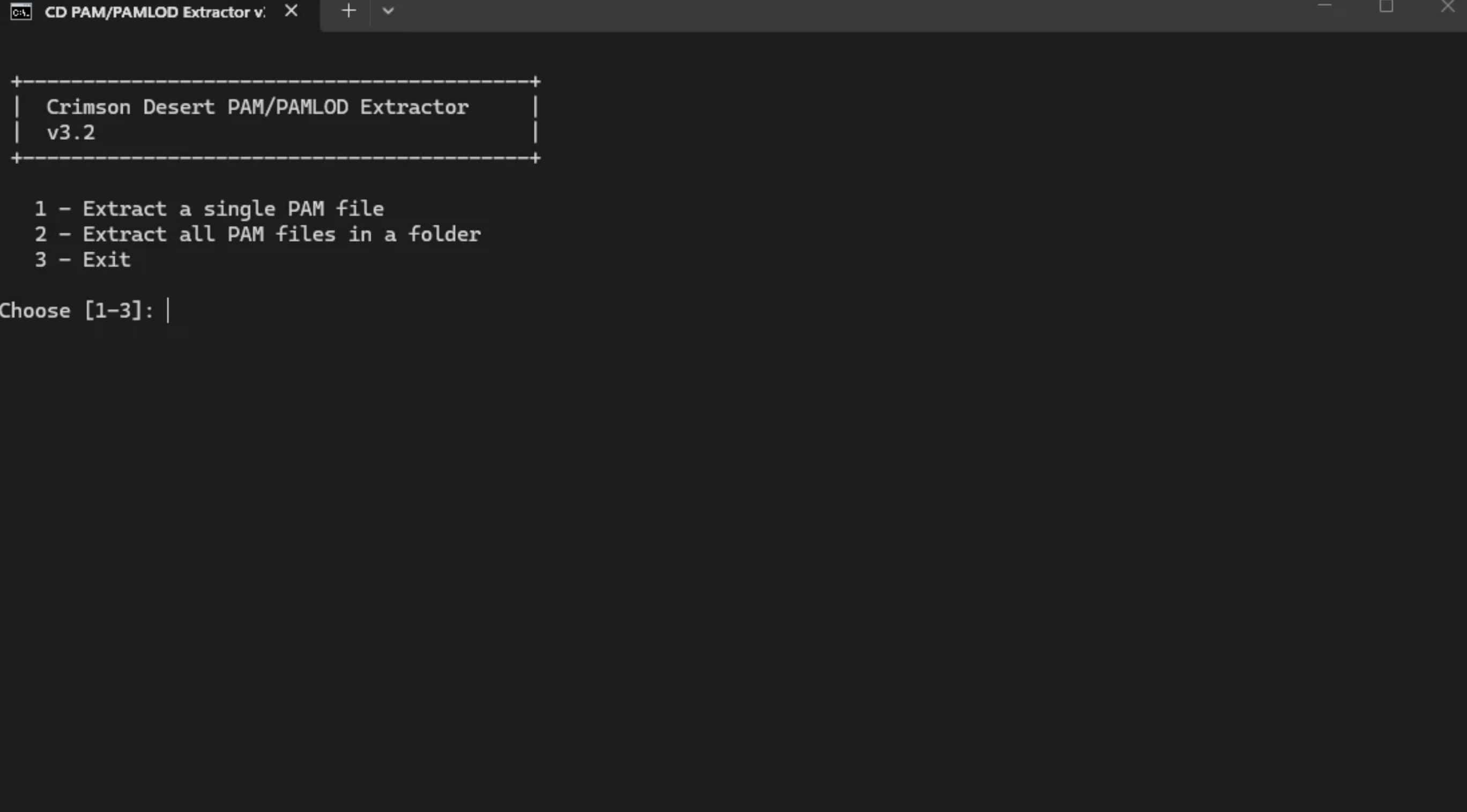Click the "Choose [1-3]:" prompt label
1467x812 pixels.
click(76, 311)
